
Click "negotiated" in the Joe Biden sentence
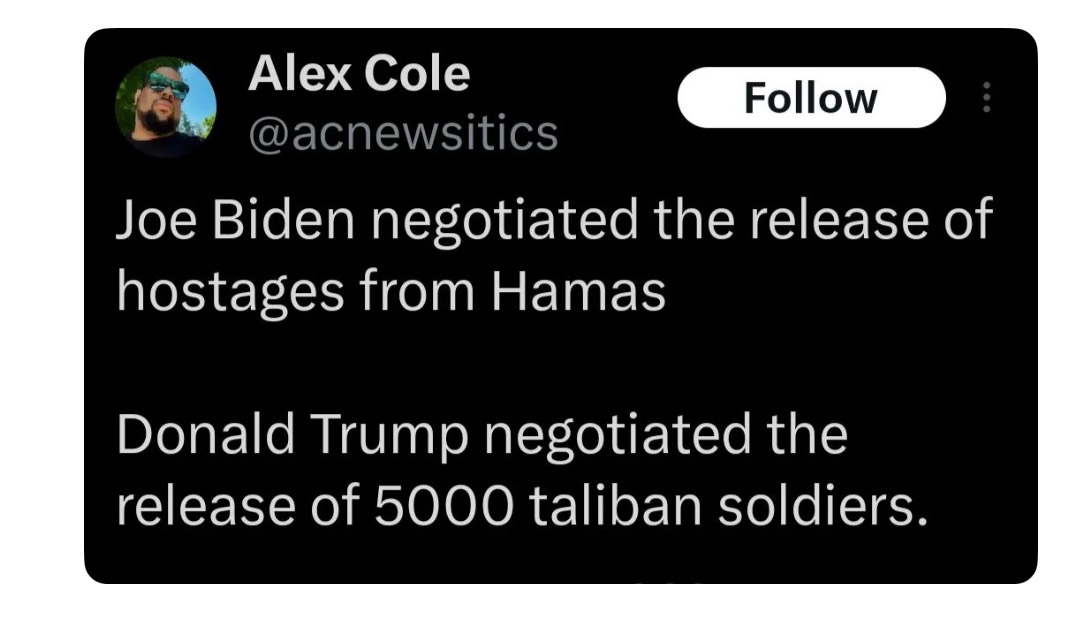point(506,221)
